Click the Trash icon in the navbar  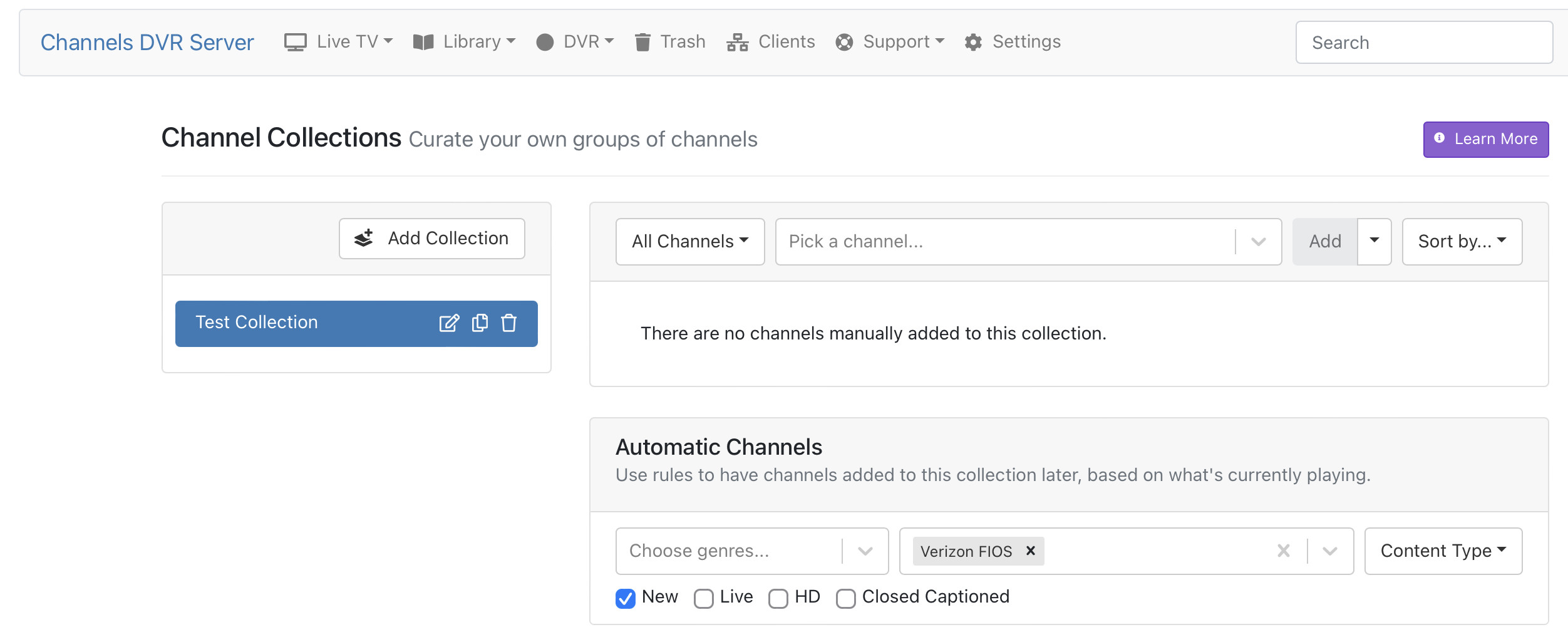point(642,42)
